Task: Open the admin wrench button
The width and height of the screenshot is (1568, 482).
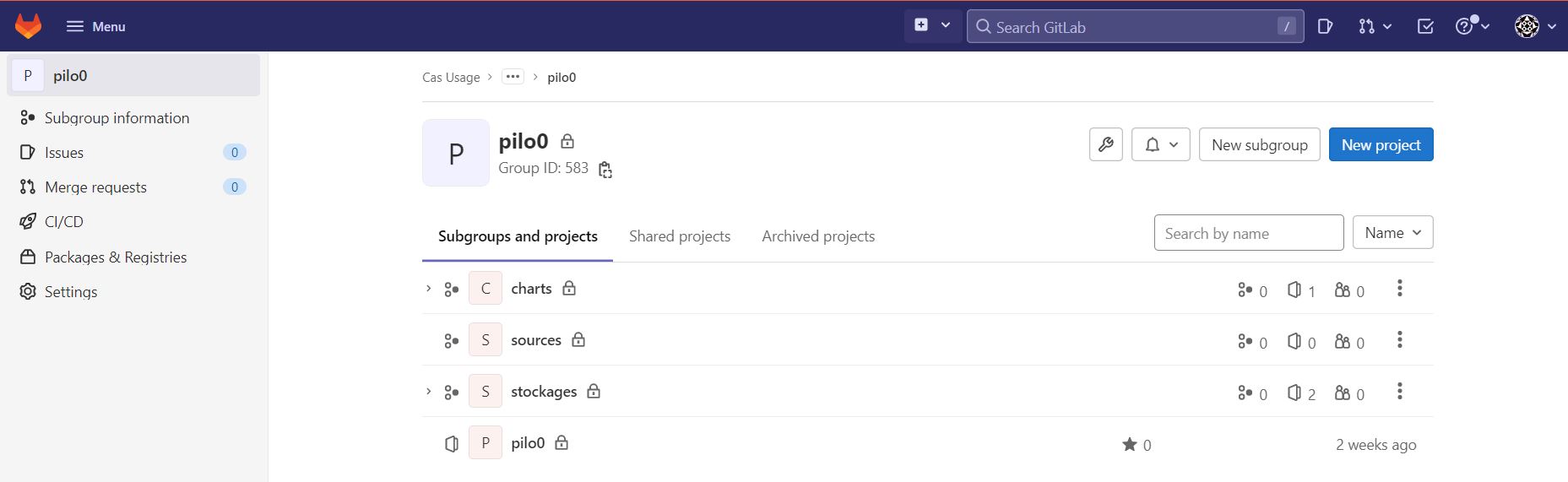Action: pos(1106,144)
